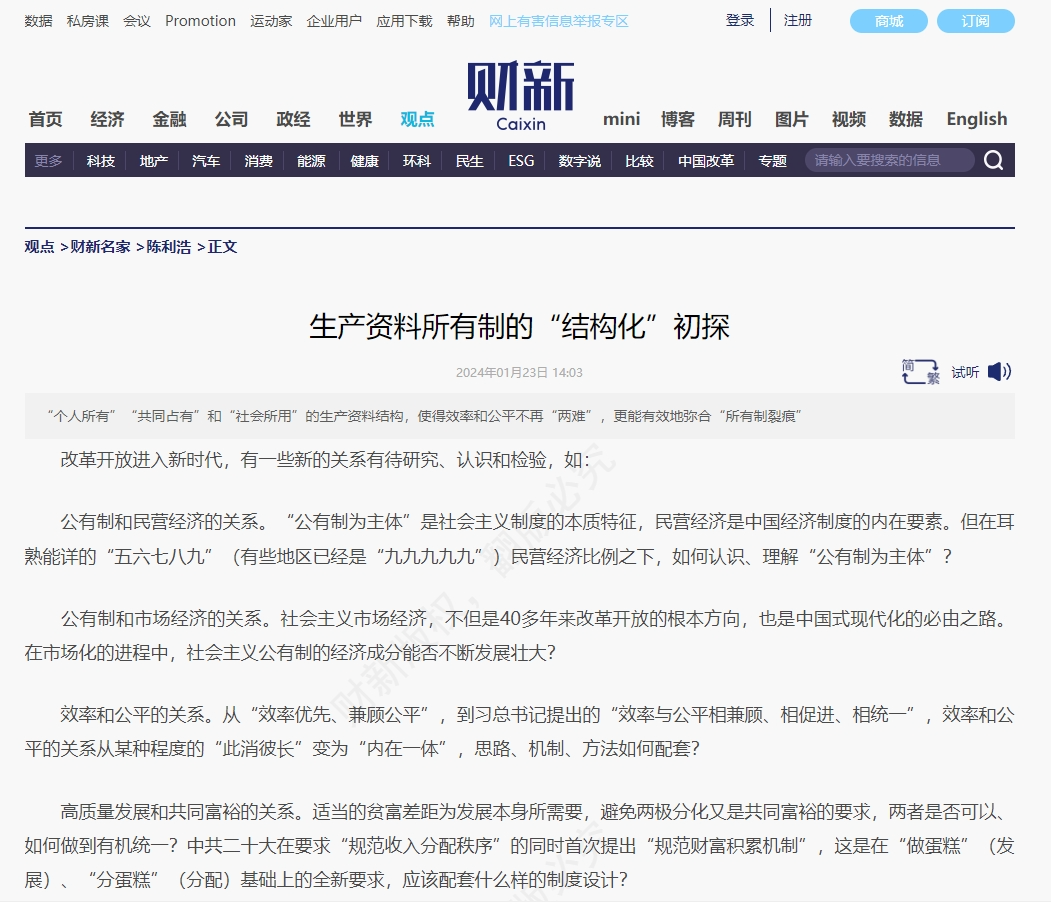Open the 网上有害信息举报专区 link
Image resolution: width=1051 pixels, height=904 pixels.
pos(557,20)
